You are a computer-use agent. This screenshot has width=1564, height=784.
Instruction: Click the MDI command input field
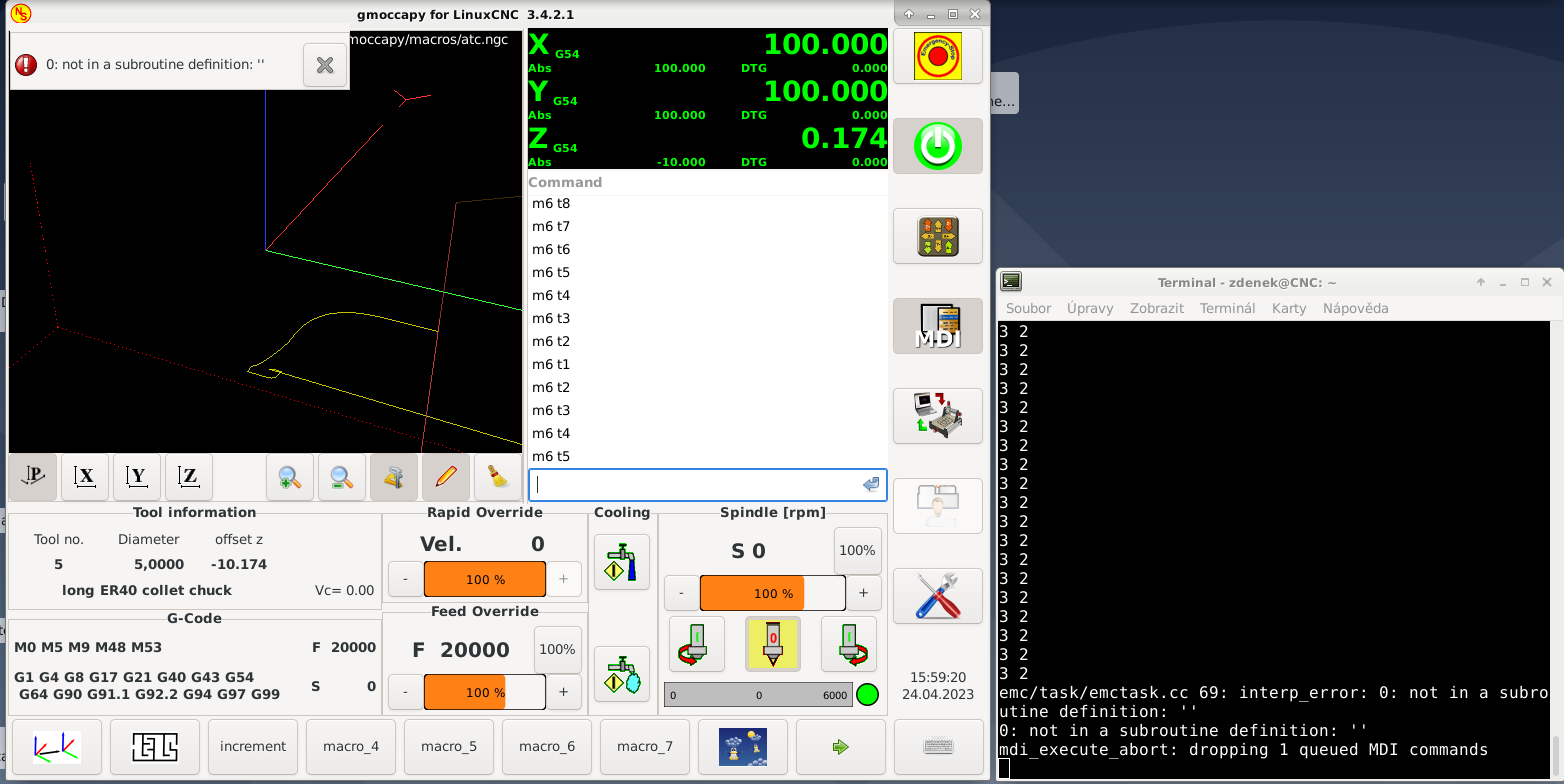(x=700, y=484)
